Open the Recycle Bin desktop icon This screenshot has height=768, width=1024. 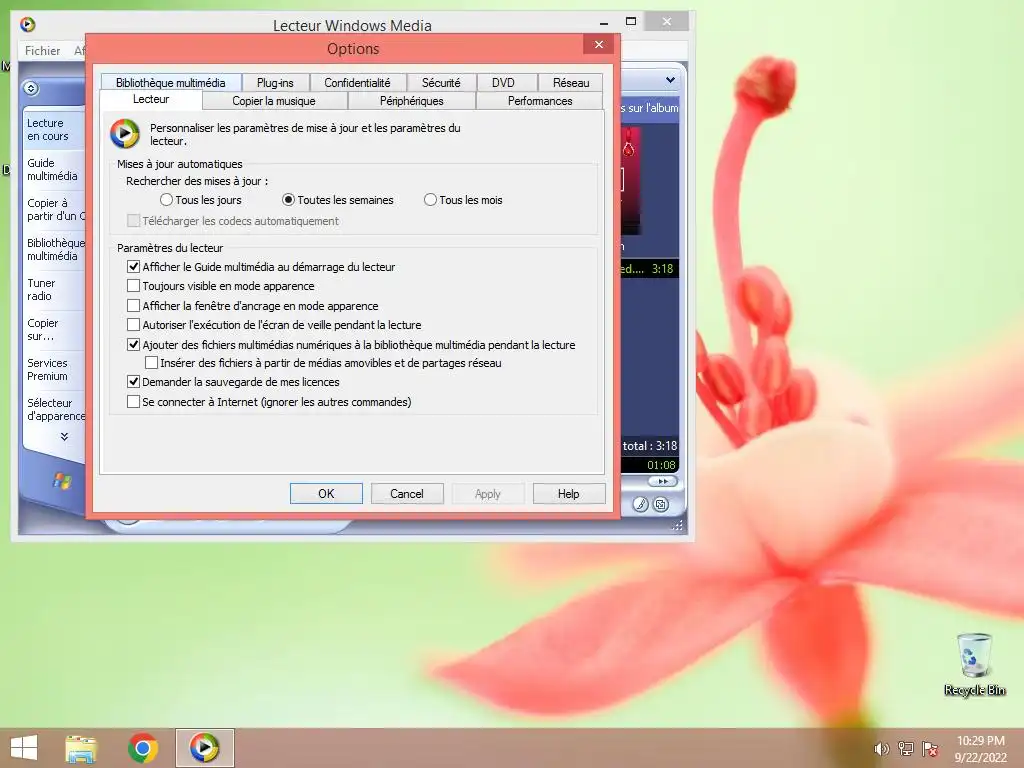tap(974, 664)
